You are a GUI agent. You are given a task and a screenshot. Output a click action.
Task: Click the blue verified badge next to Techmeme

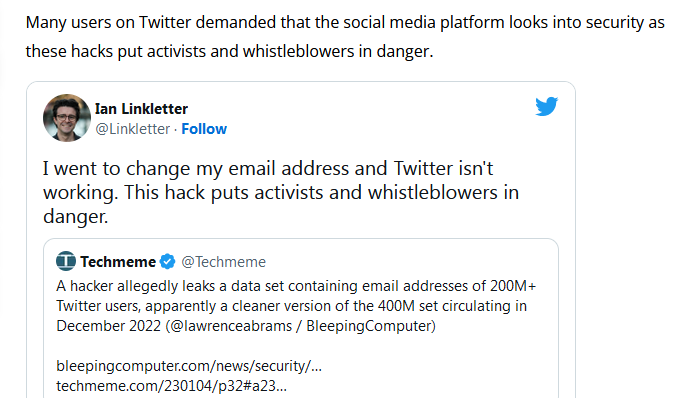pyautogui.click(x=167, y=262)
